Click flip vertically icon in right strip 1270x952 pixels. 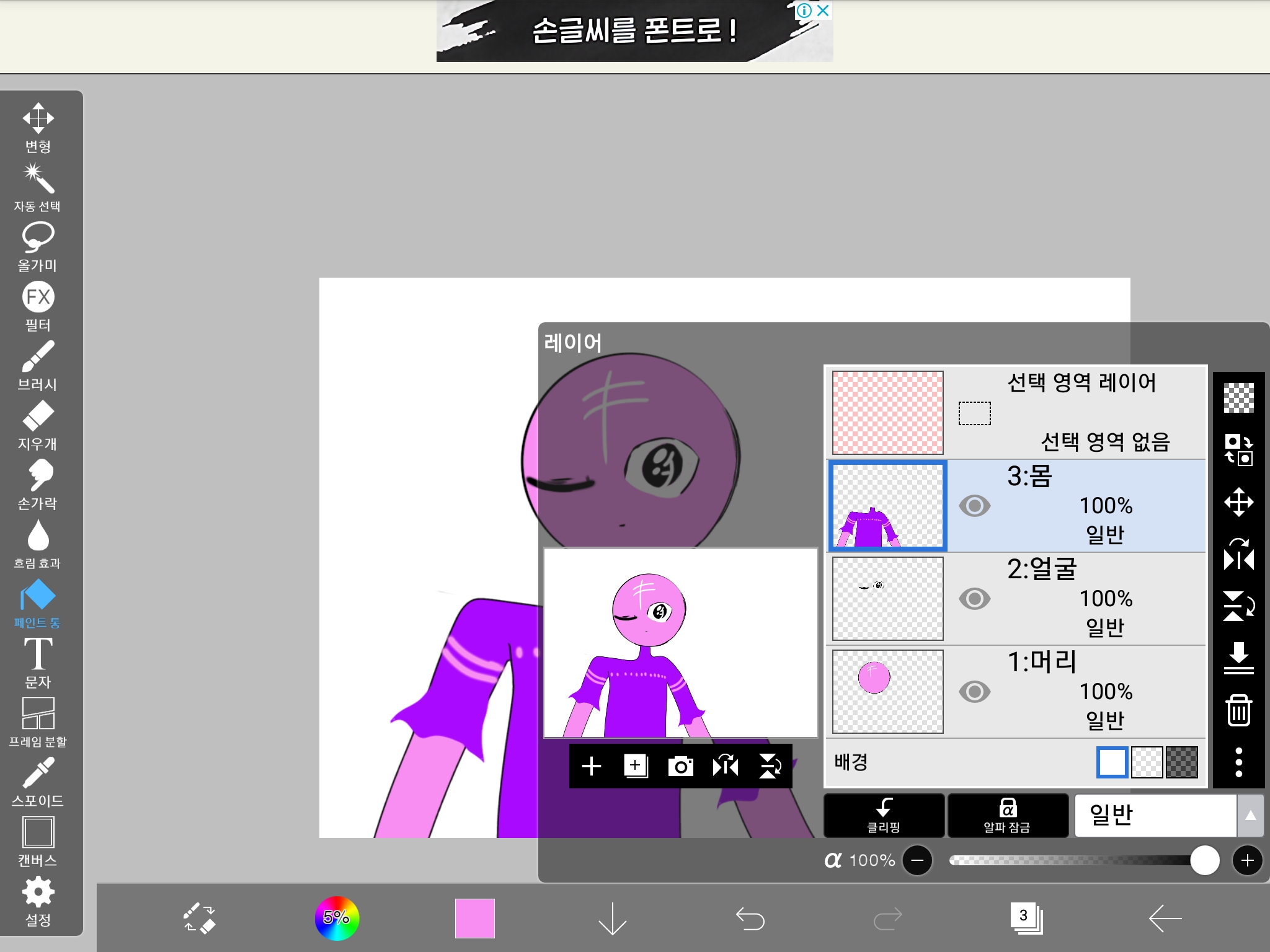[x=1239, y=606]
